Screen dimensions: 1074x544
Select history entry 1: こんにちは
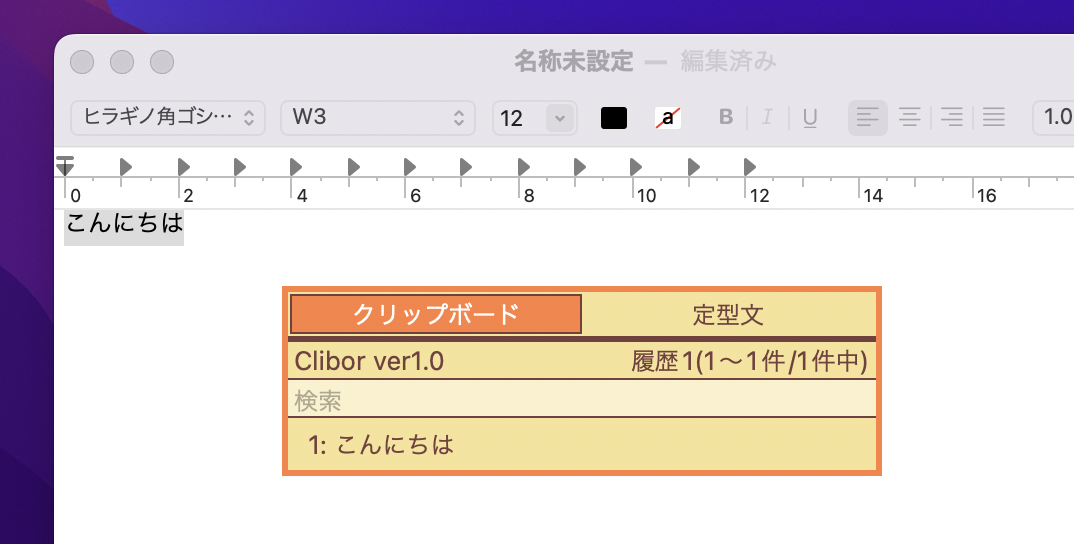coord(582,444)
